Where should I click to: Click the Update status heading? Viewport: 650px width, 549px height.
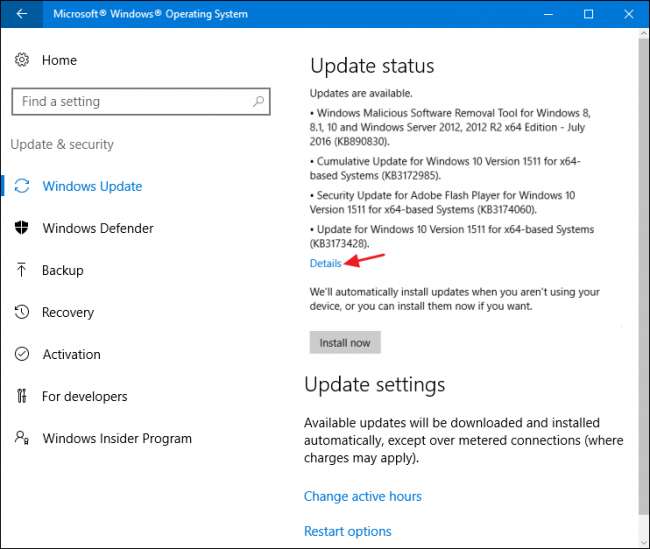372,66
